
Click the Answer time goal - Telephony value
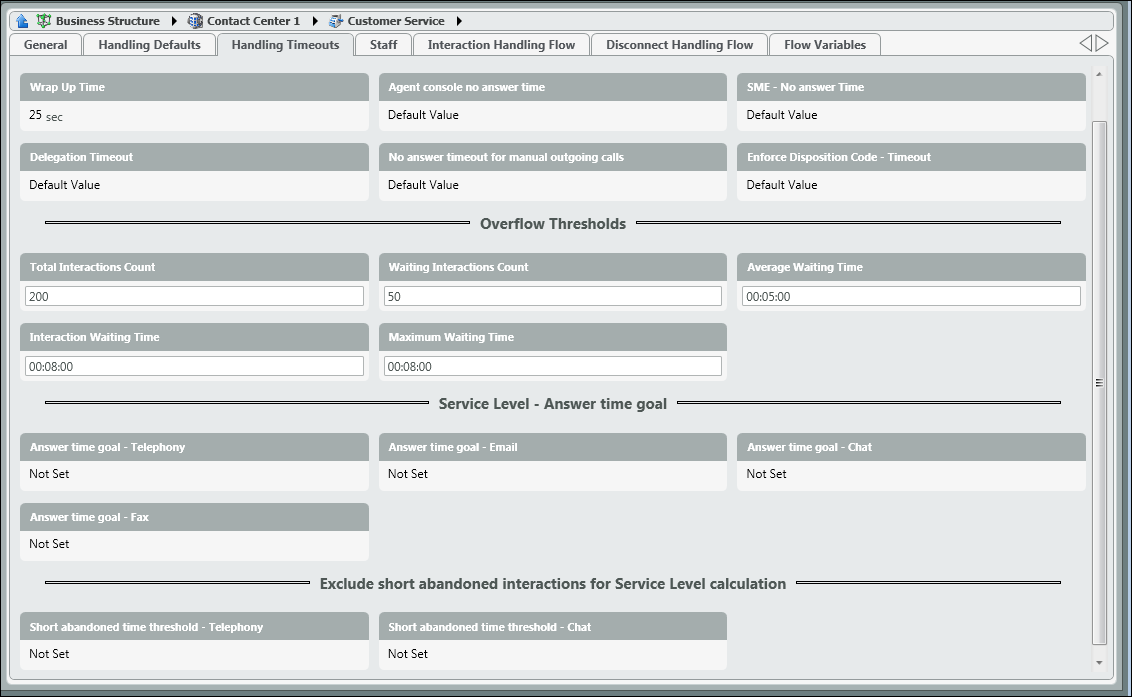[49, 474]
